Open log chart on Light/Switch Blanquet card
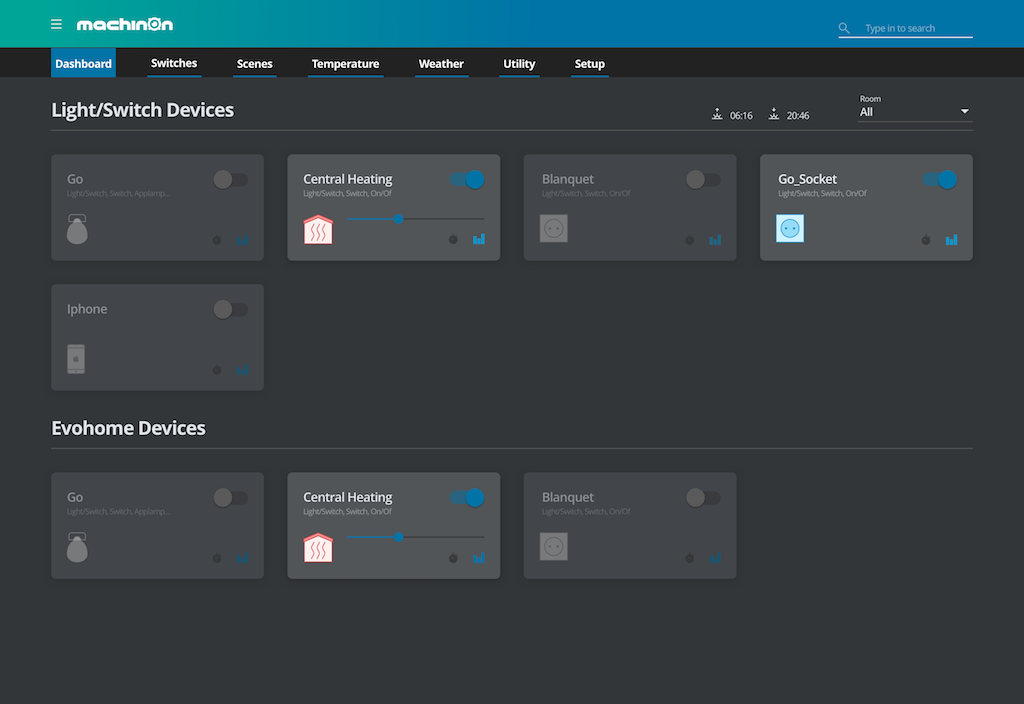1024x704 pixels. pyautogui.click(x=715, y=240)
